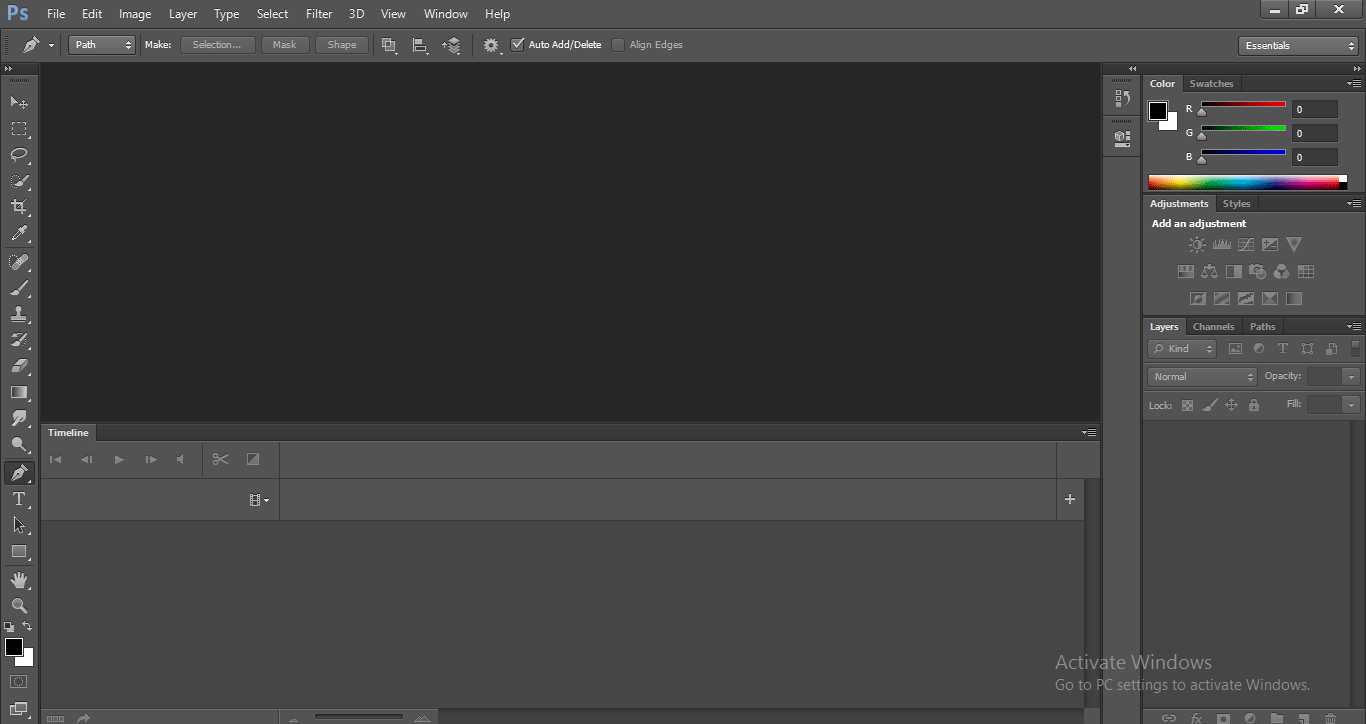Select the Quick Selection tool
The width and height of the screenshot is (1366, 724).
(x=19, y=181)
